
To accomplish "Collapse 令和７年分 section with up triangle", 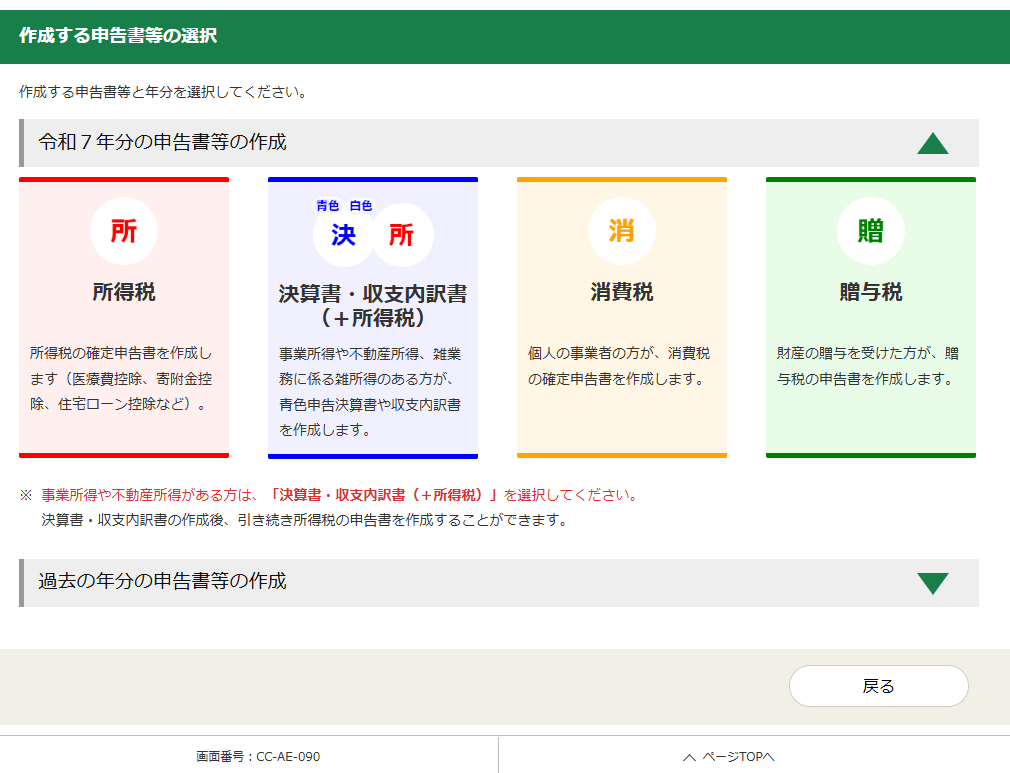I will click(x=932, y=144).
